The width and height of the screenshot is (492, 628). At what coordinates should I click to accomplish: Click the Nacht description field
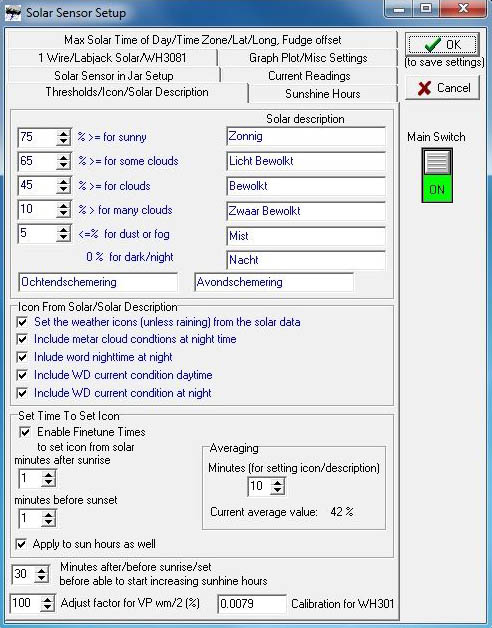tap(306, 260)
